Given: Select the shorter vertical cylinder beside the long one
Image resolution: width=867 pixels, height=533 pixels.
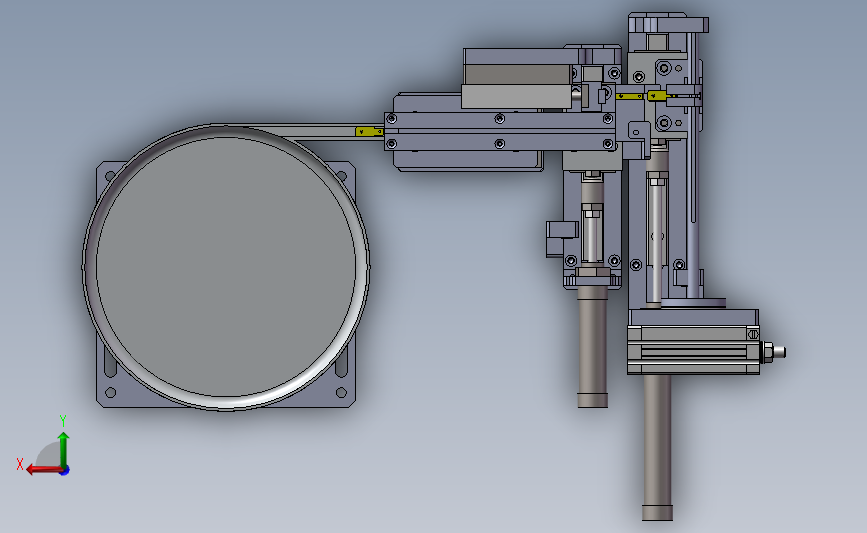Looking at the screenshot, I should 592,347.
